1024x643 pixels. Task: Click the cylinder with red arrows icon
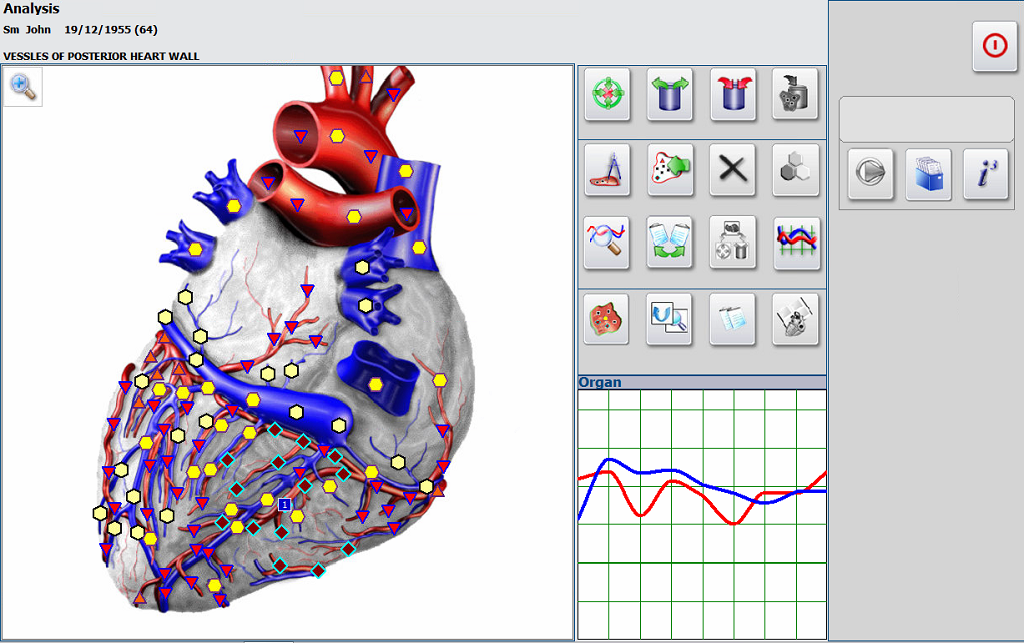click(733, 95)
